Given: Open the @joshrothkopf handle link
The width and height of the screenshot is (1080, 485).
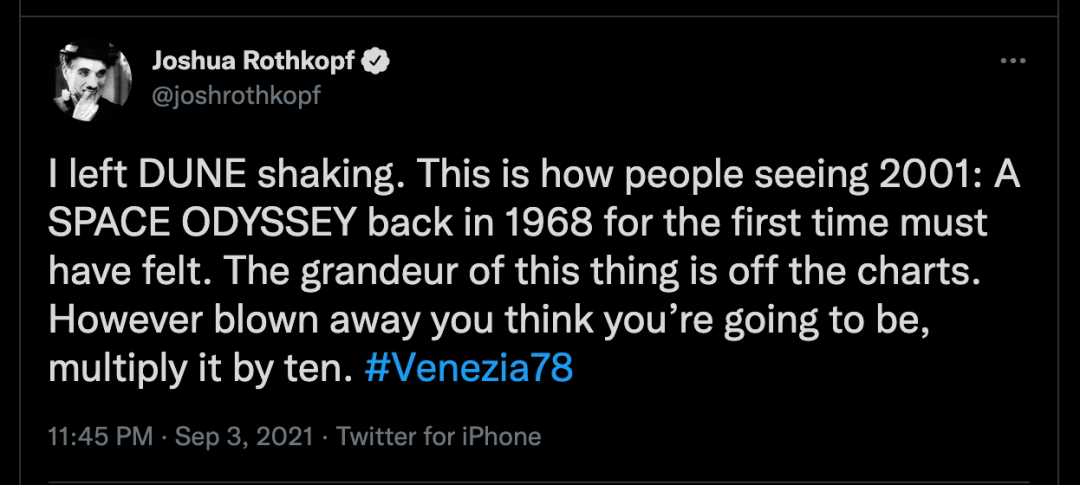Looking at the screenshot, I should click(236, 93).
